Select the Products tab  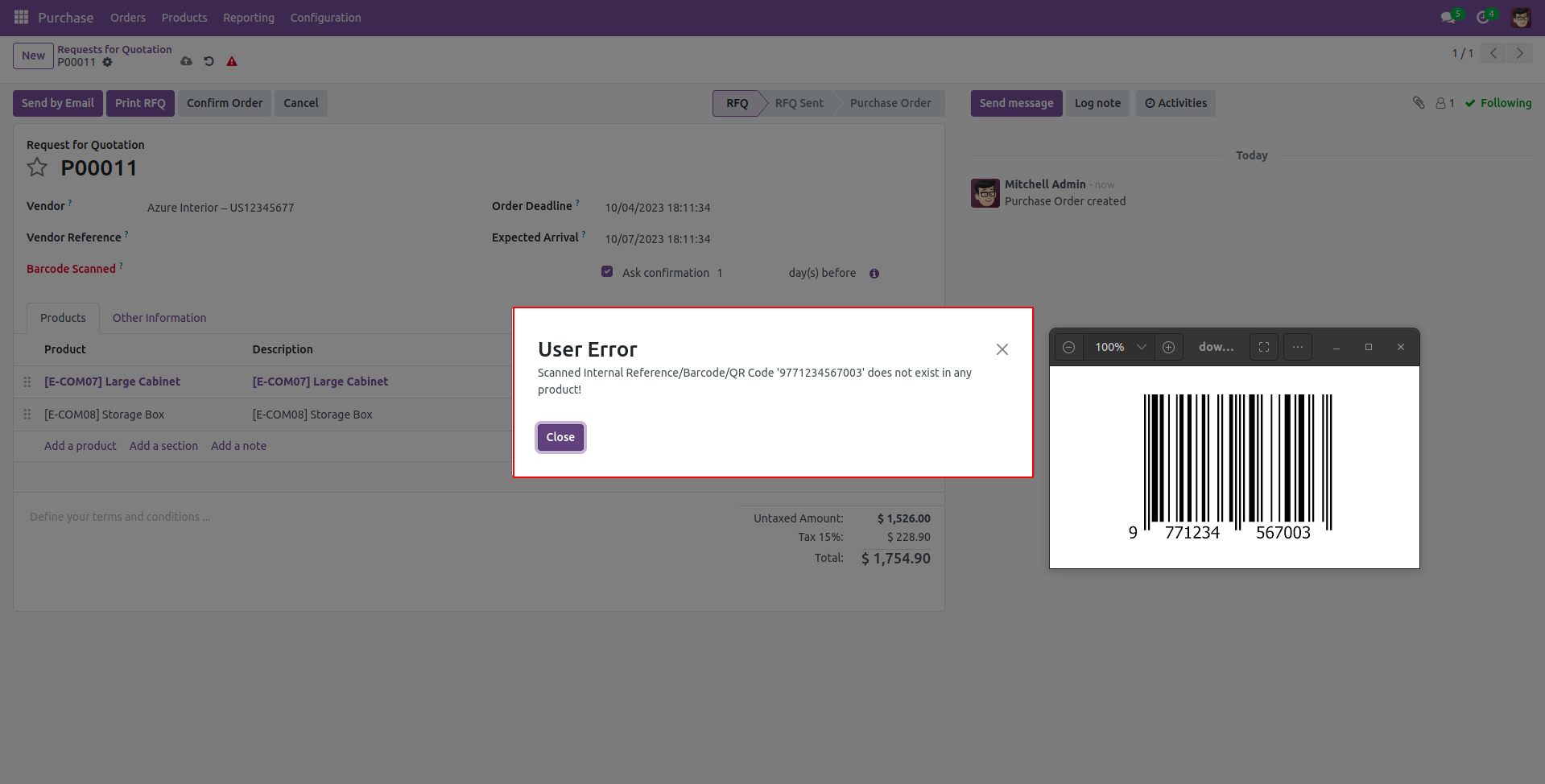point(63,318)
